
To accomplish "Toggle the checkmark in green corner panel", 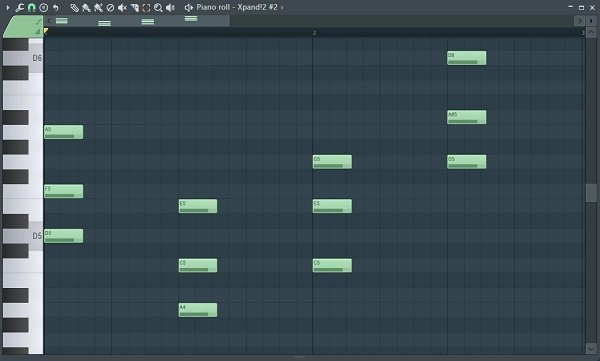I will tap(38, 21).
